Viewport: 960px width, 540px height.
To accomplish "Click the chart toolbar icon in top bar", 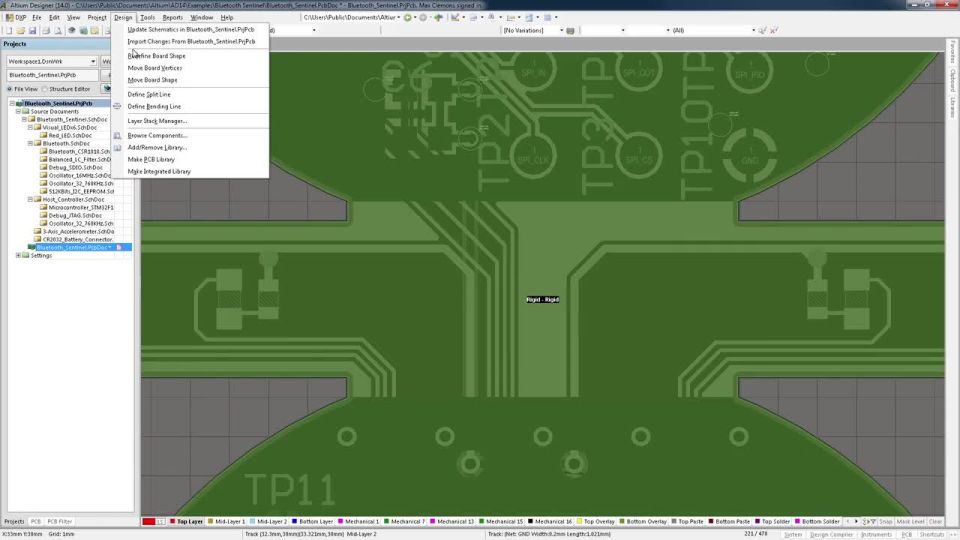I will pyautogui.click(x=455, y=18).
